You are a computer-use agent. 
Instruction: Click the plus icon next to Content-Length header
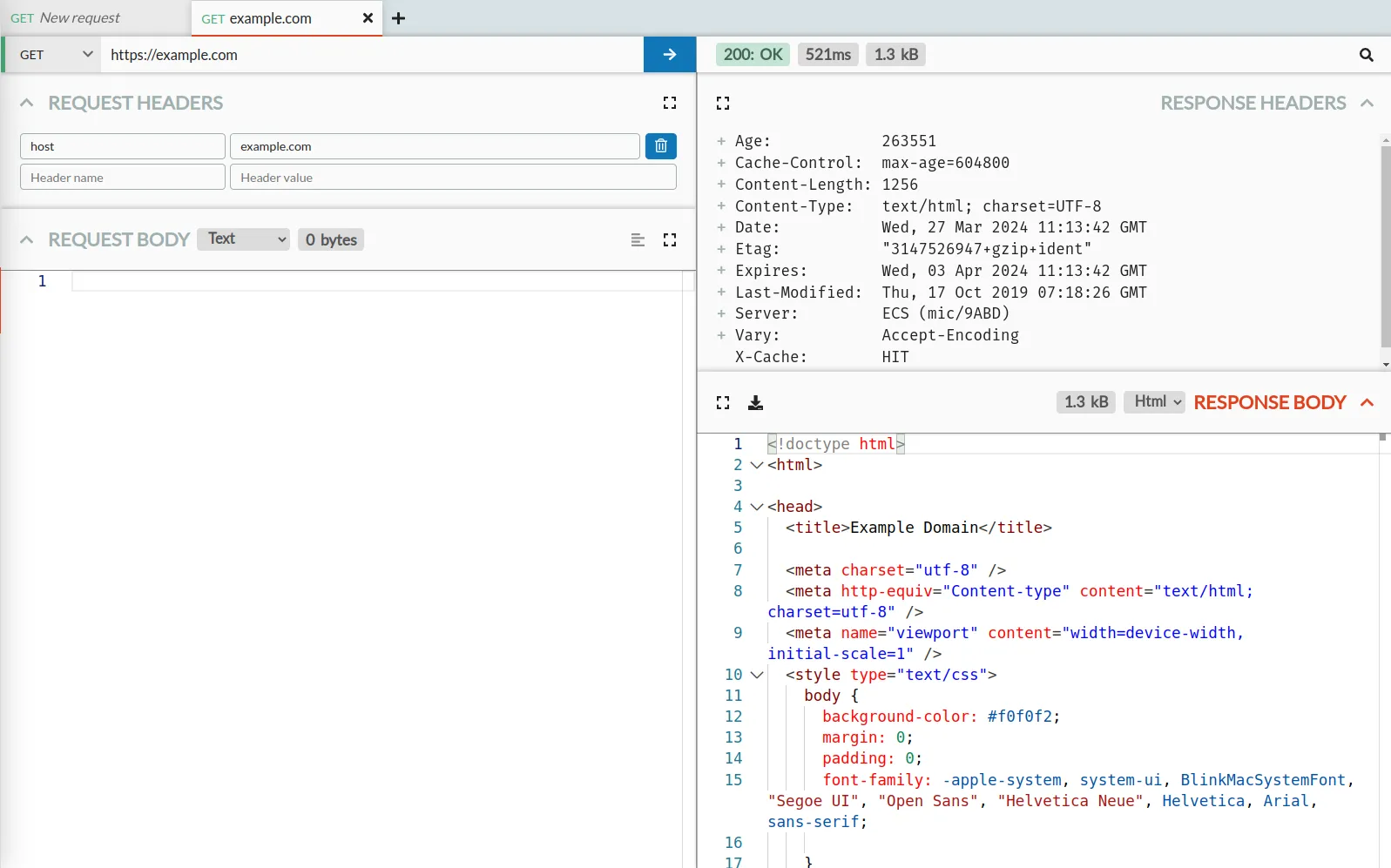tap(721, 184)
